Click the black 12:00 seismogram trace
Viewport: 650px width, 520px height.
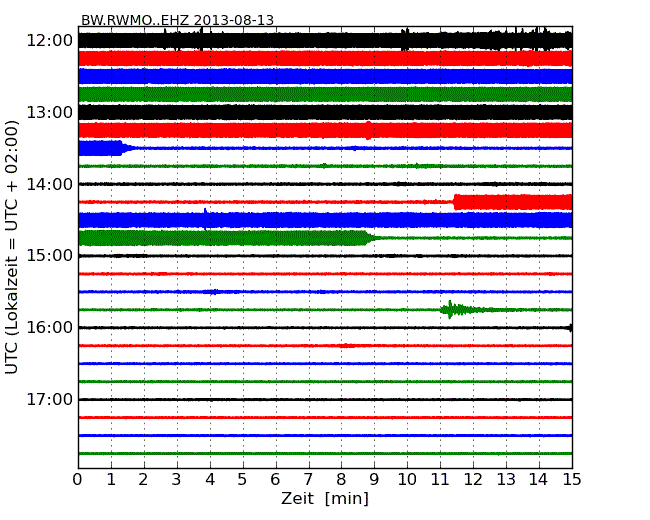tap(325, 40)
